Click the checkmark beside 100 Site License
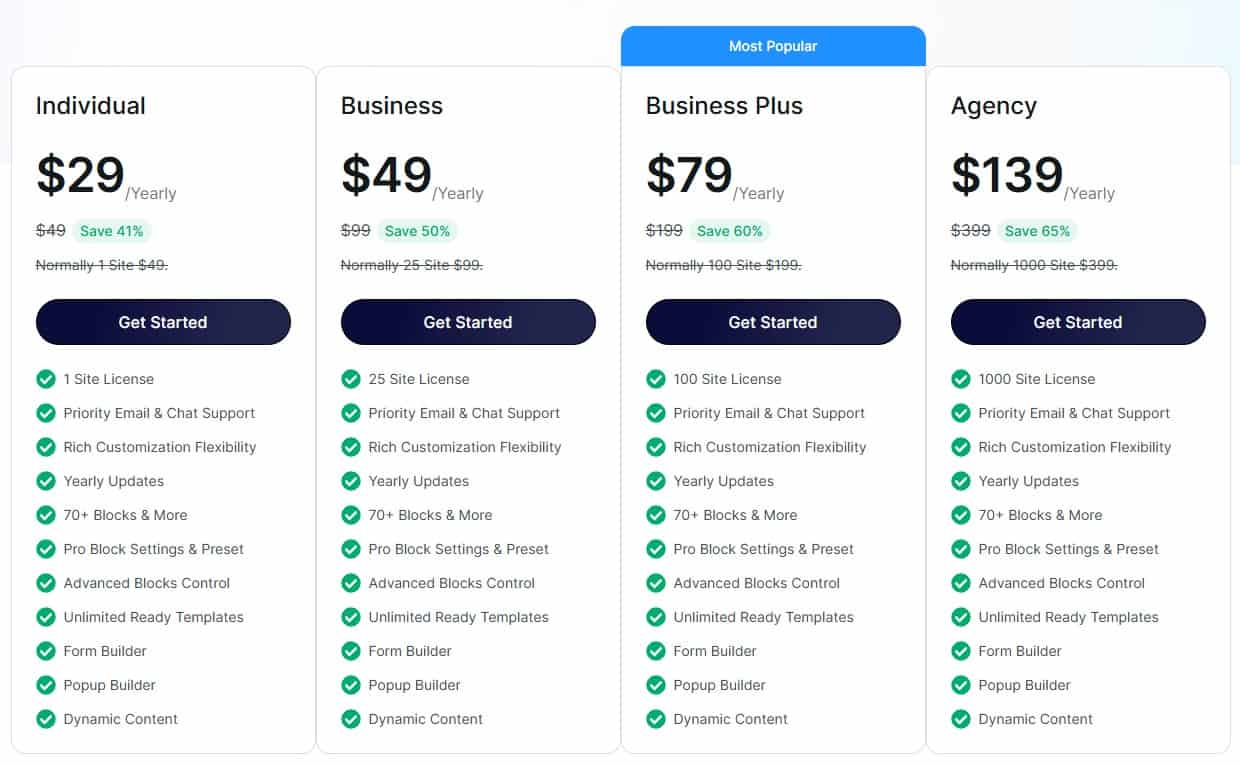 [656, 379]
